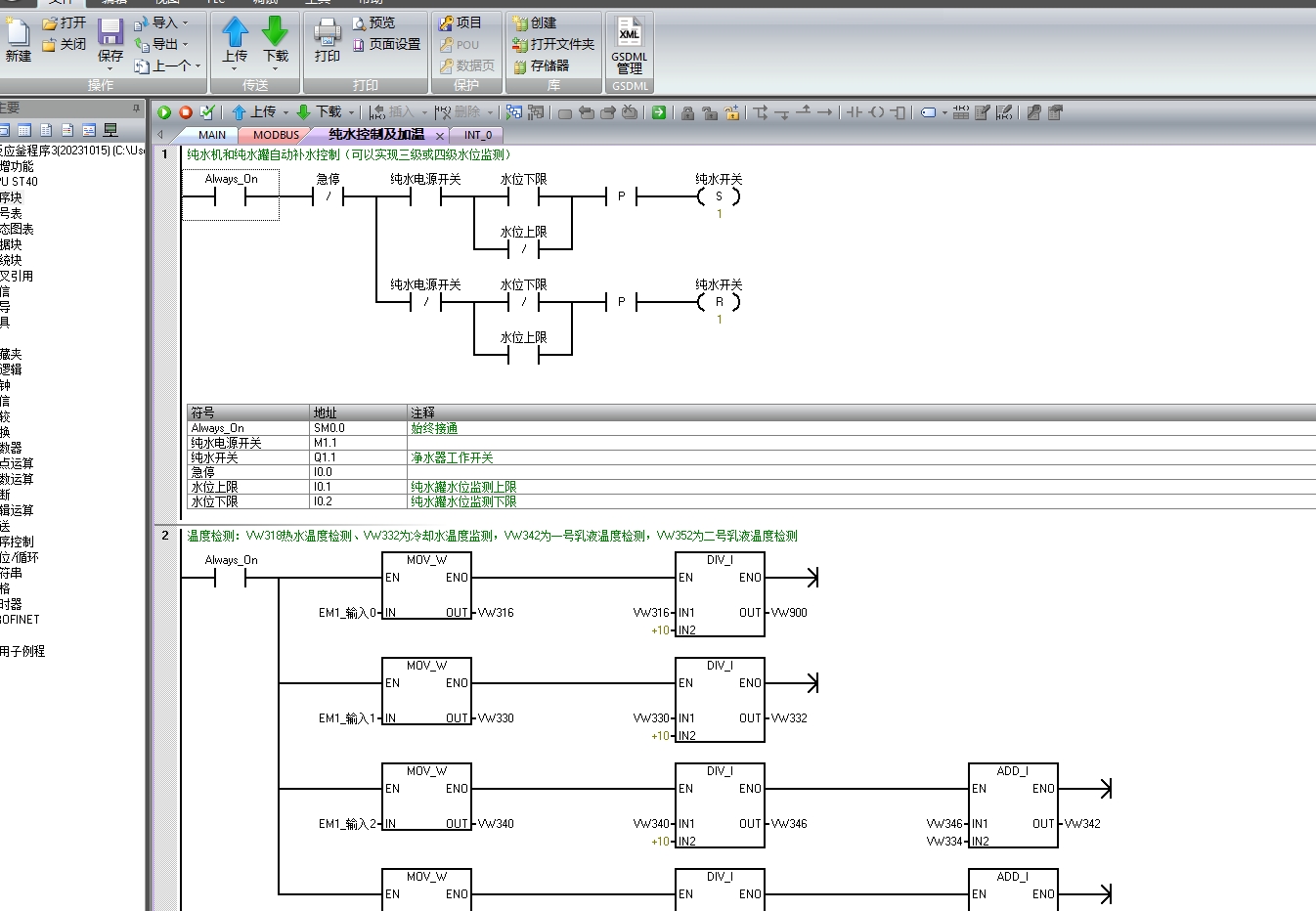Click 下载 in the editor toolbar
Screen dimensions: 1316x911
point(320,112)
